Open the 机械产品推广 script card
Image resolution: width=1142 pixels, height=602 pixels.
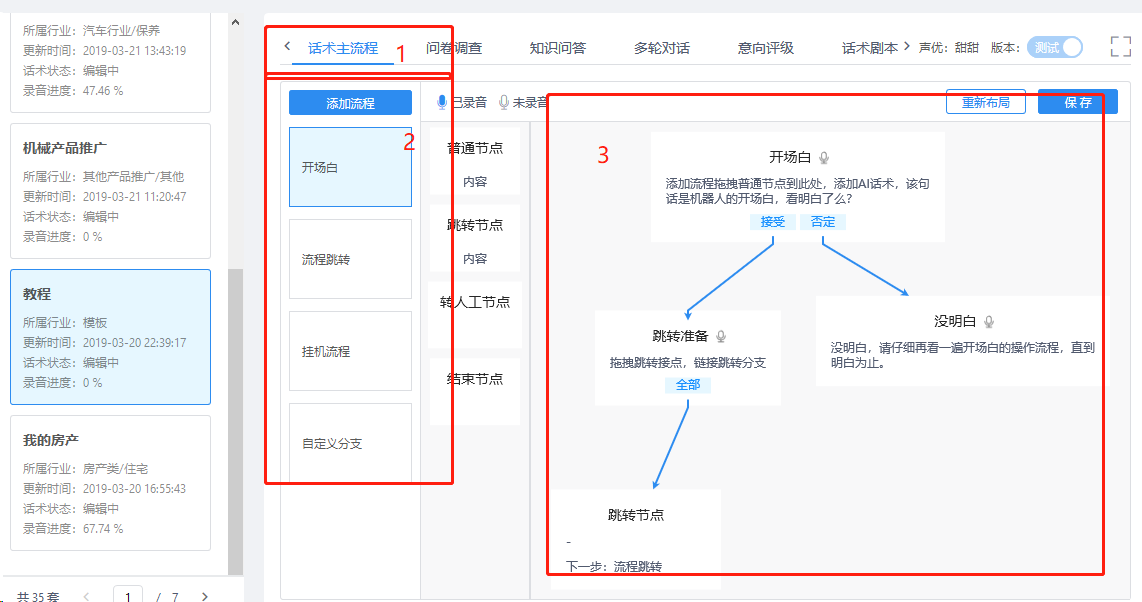(110, 191)
